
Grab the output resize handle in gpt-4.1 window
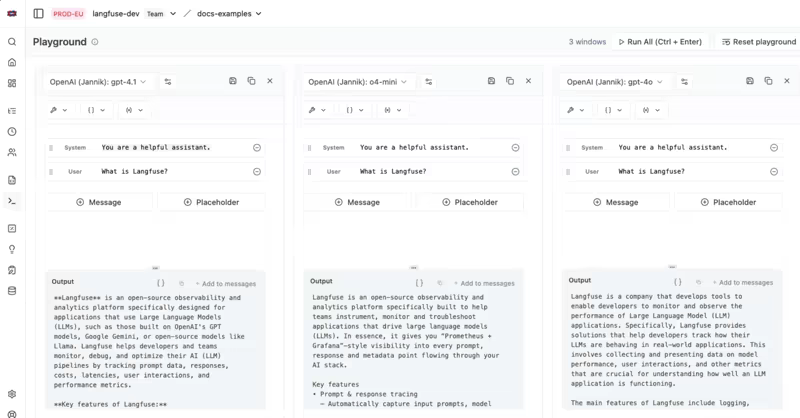pyautogui.click(x=156, y=268)
